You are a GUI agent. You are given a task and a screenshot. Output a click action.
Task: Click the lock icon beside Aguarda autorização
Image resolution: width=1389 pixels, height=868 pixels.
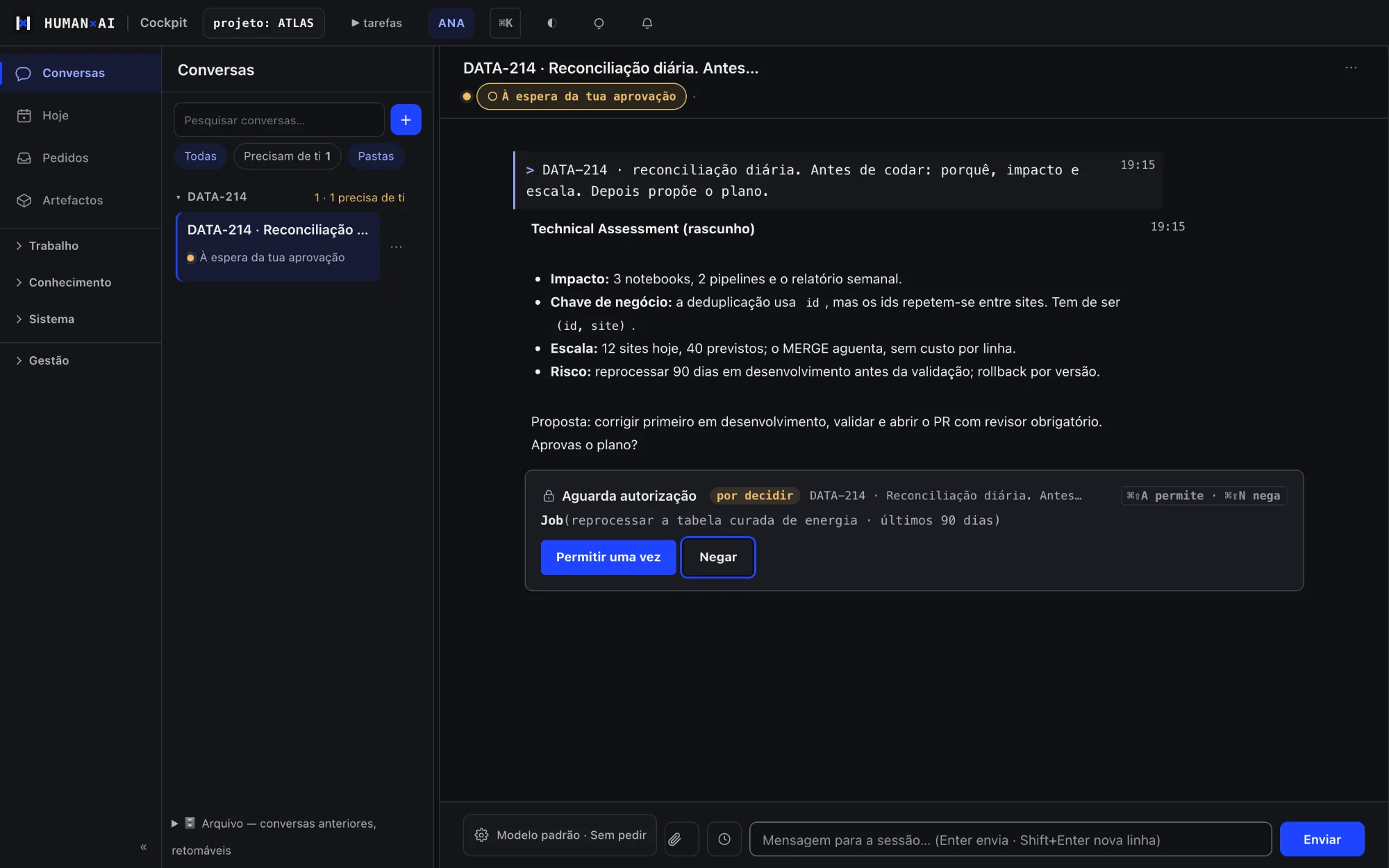click(549, 496)
